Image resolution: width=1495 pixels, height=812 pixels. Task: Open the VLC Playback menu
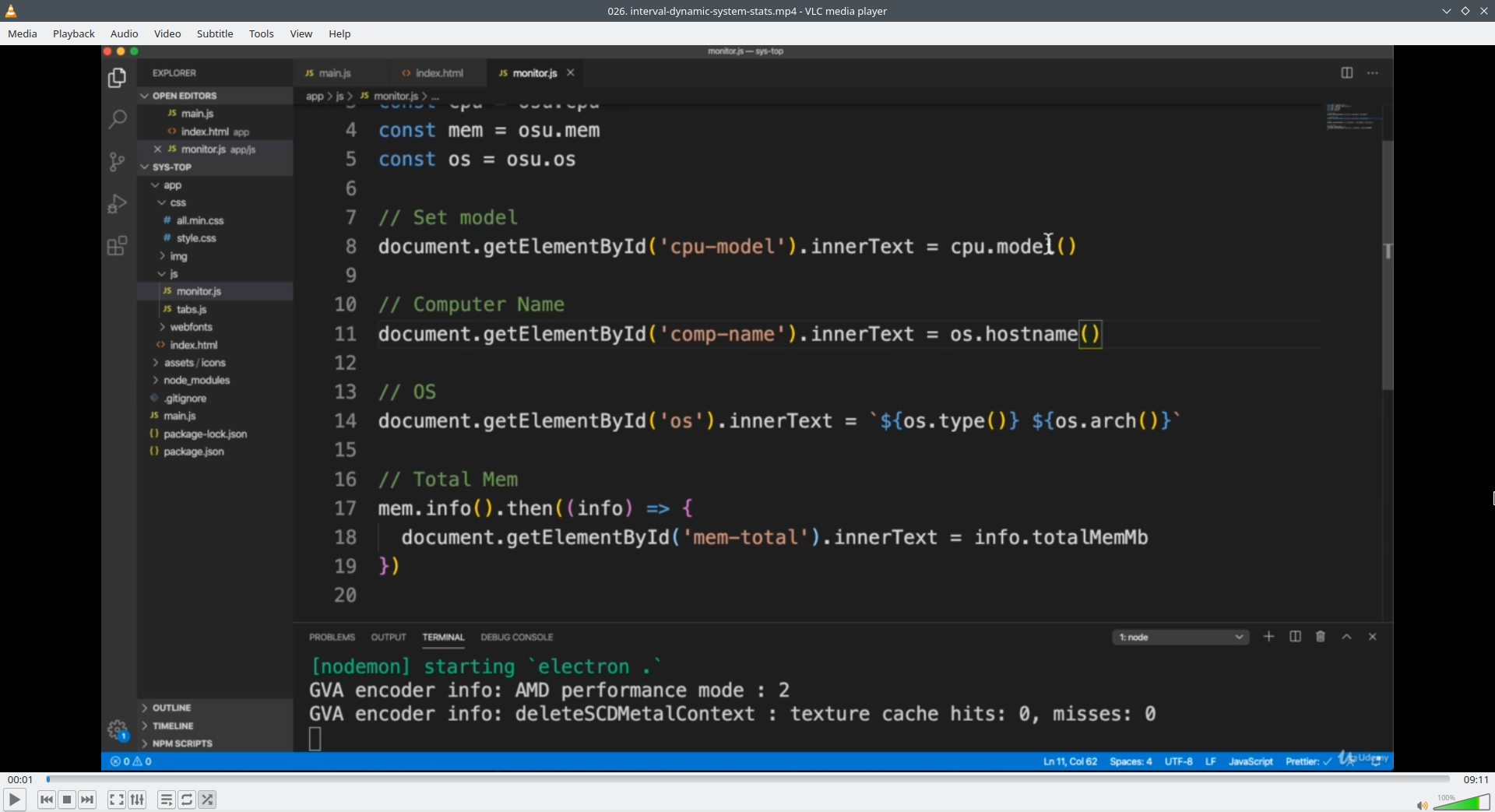click(x=74, y=33)
